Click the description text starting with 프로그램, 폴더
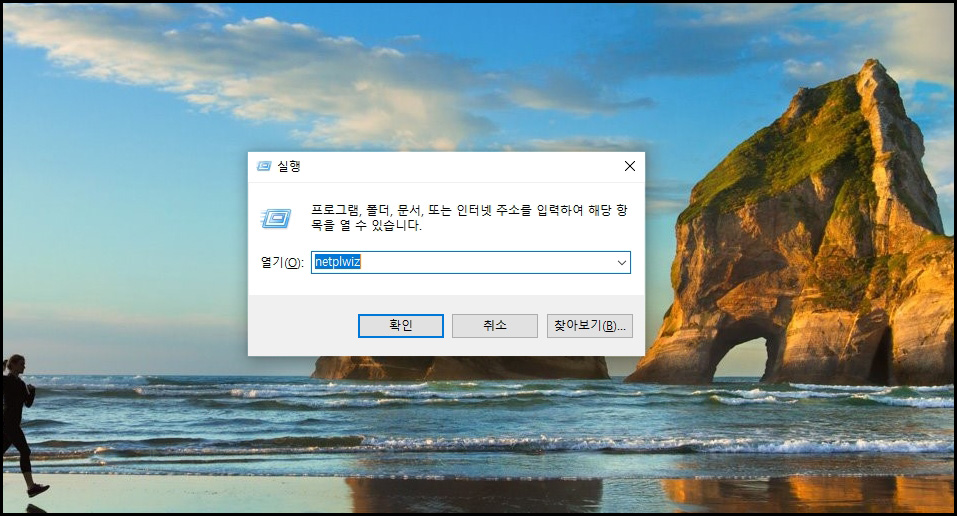 (469, 217)
